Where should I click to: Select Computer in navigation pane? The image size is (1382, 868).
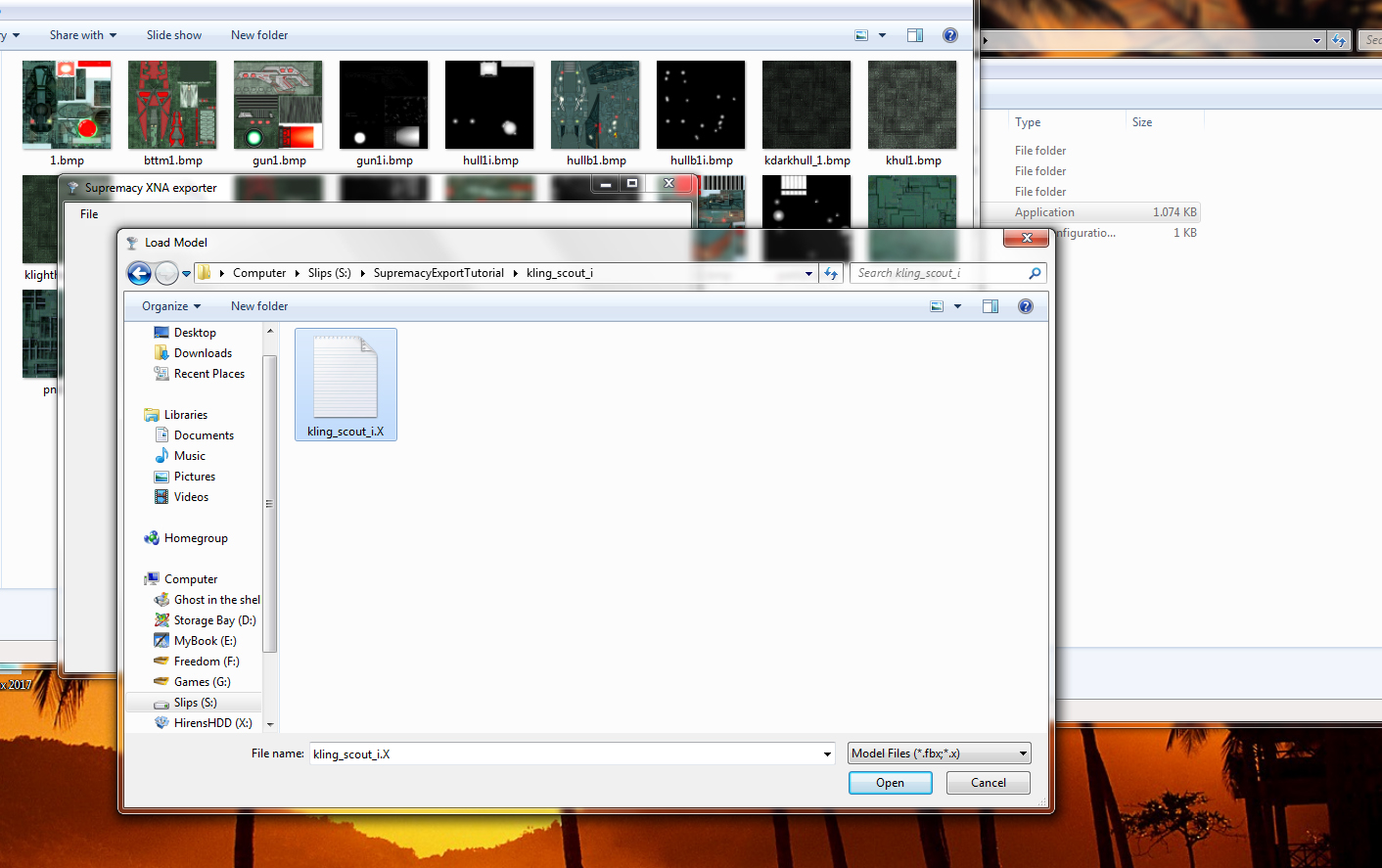click(181, 579)
